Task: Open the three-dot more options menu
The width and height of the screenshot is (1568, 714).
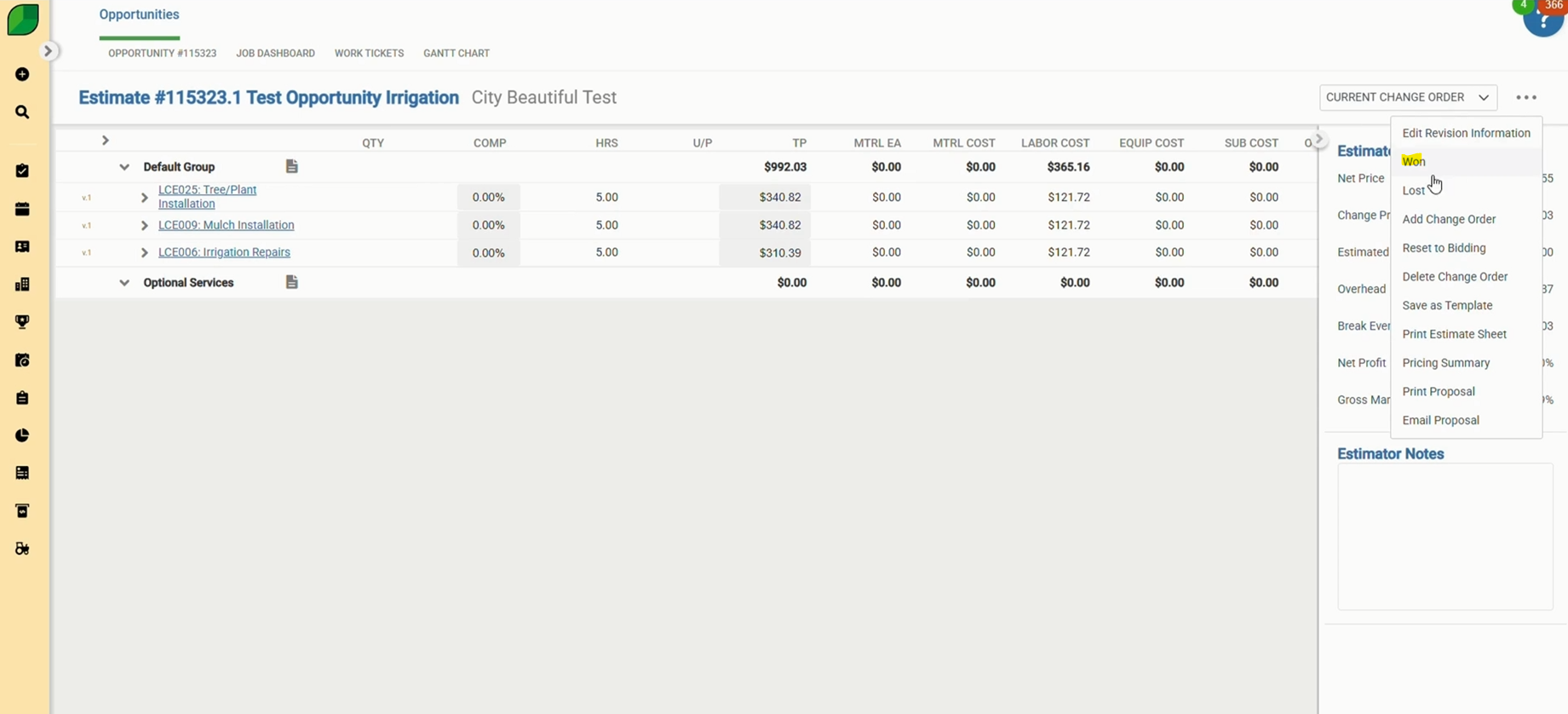Action: coord(1526,97)
